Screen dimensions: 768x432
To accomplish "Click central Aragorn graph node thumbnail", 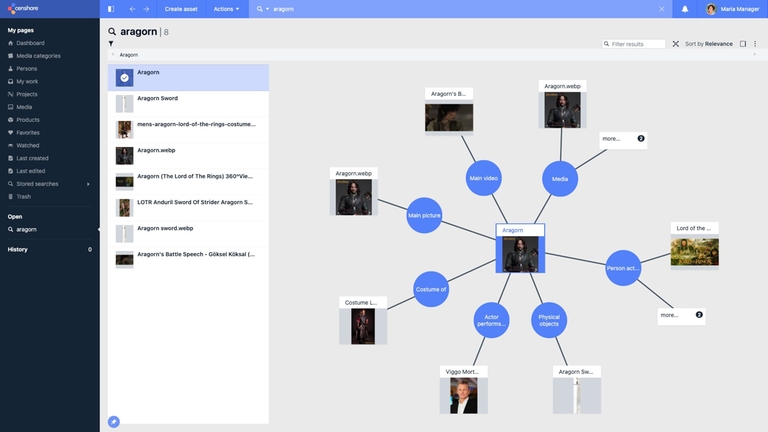I will (520, 254).
